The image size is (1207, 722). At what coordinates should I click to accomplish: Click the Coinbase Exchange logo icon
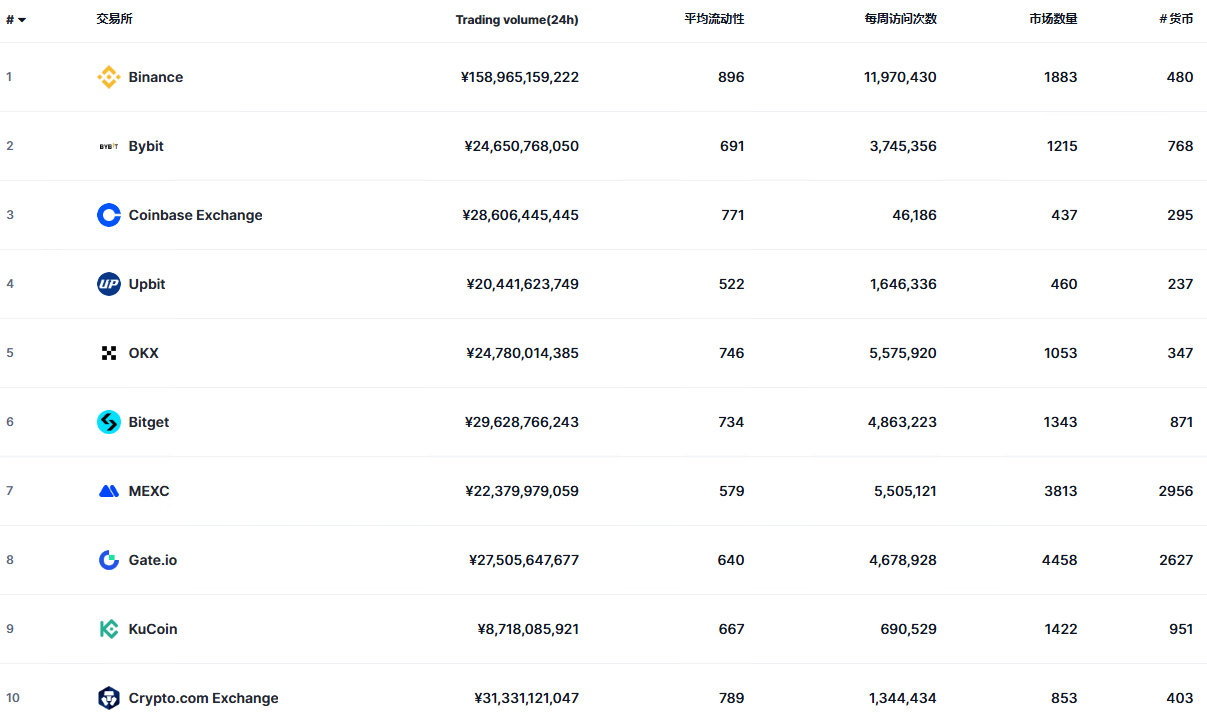[x=108, y=215]
